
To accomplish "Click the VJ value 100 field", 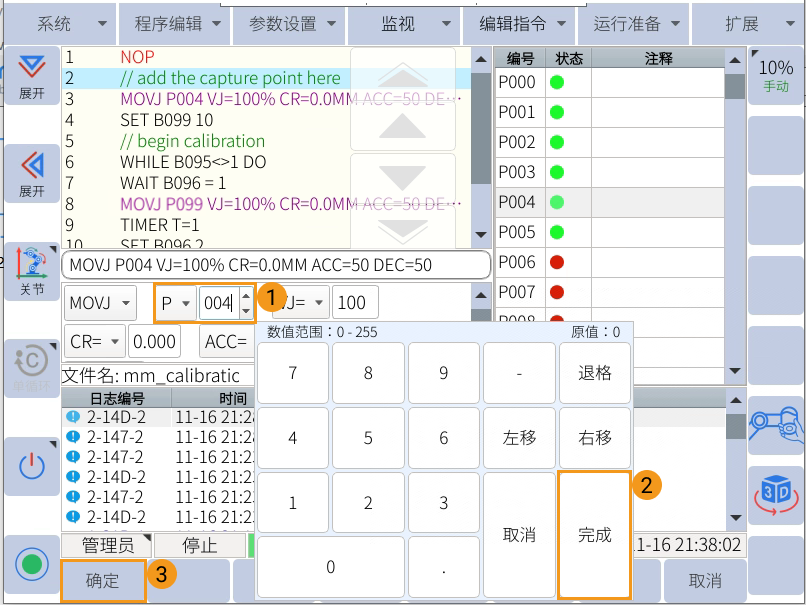I will point(355,303).
